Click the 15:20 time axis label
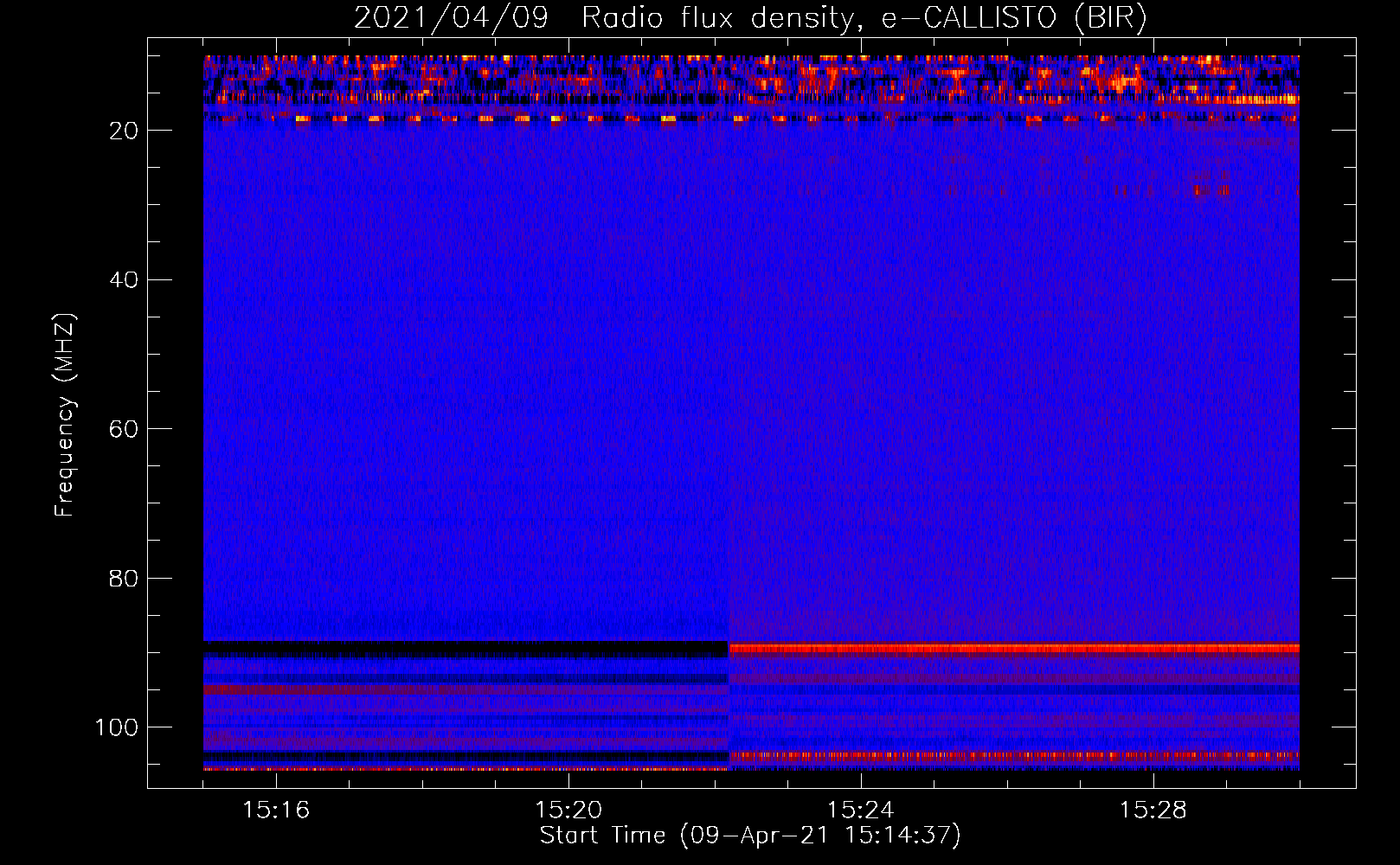Image resolution: width=1400 pixels, height=865 pixels. (x=568, y=810)
